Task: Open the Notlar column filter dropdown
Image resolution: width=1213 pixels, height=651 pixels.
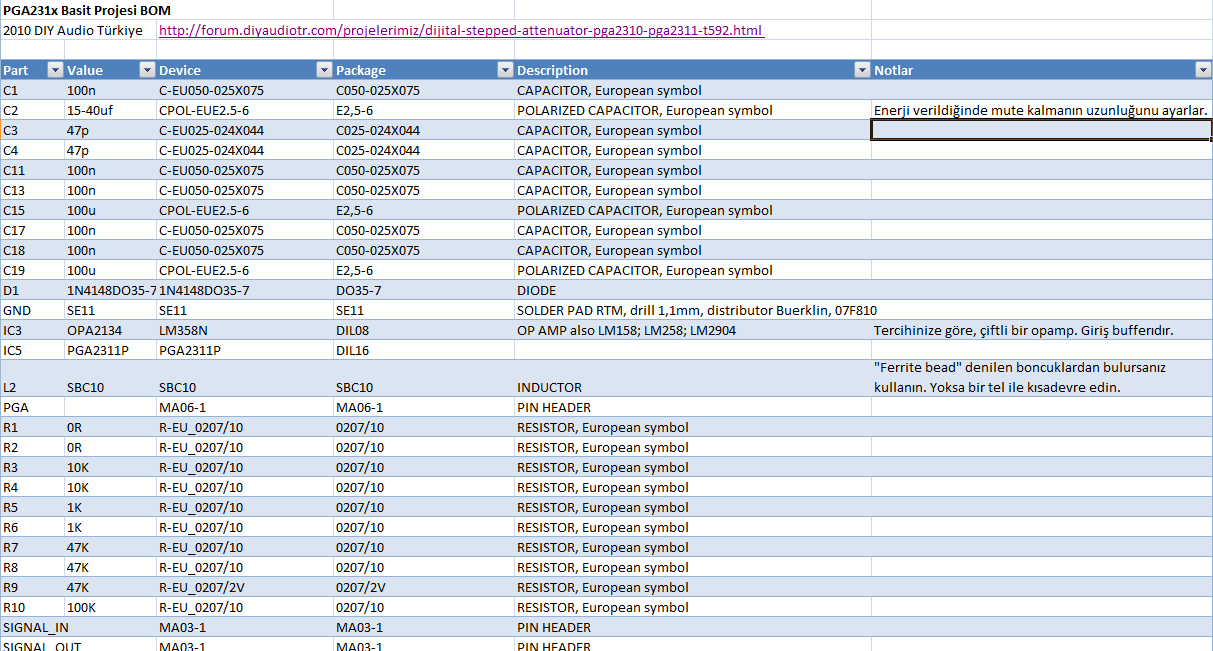Action: pos(1202,70)
